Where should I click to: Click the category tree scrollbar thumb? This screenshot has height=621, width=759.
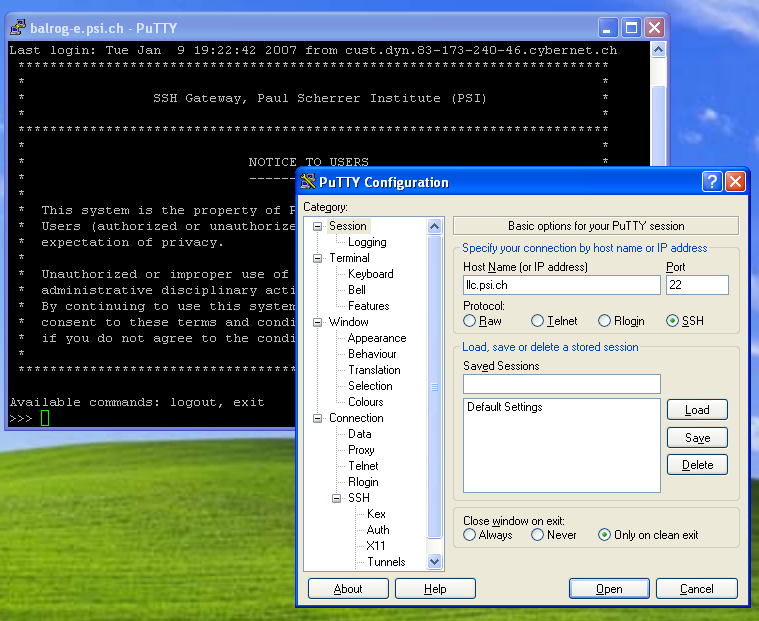click(x=435, y=386)
